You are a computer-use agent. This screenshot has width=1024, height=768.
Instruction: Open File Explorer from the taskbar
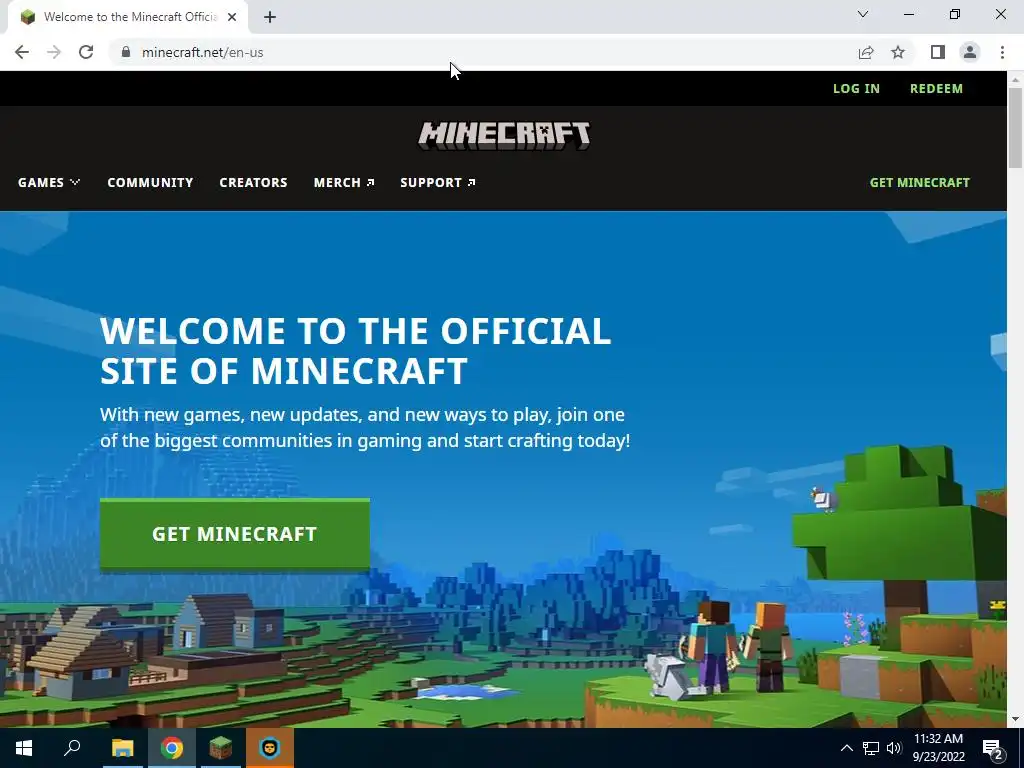coord(122,748)
